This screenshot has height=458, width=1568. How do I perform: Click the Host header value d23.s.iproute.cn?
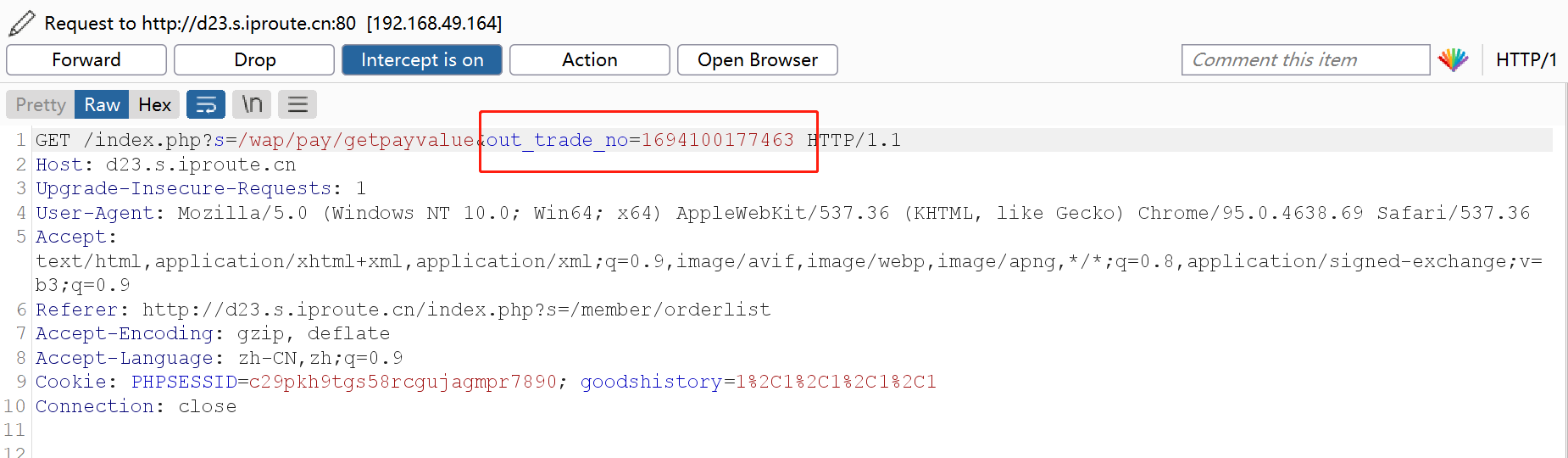201,165
